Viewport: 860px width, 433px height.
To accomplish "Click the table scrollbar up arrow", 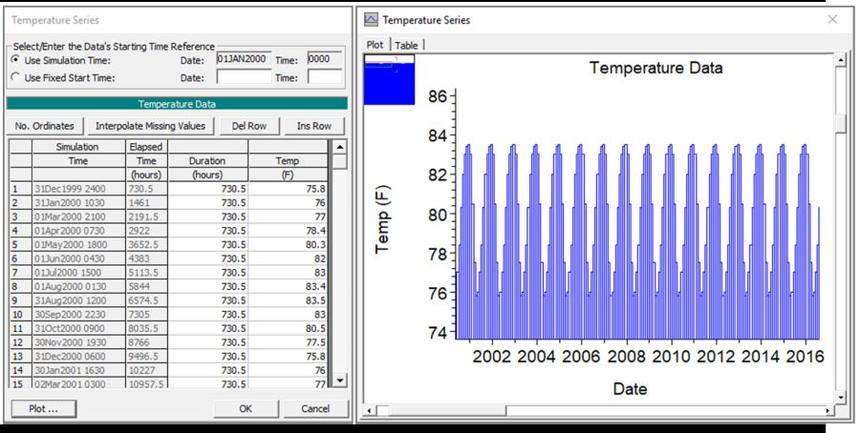I will [x=340, y=147].
